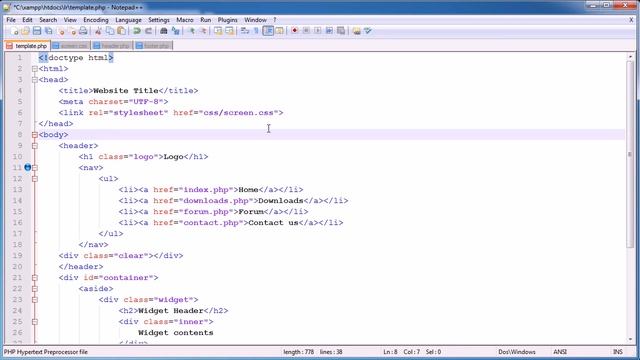Select the template.php tab
640x360 pixels.
coord(27,46)
